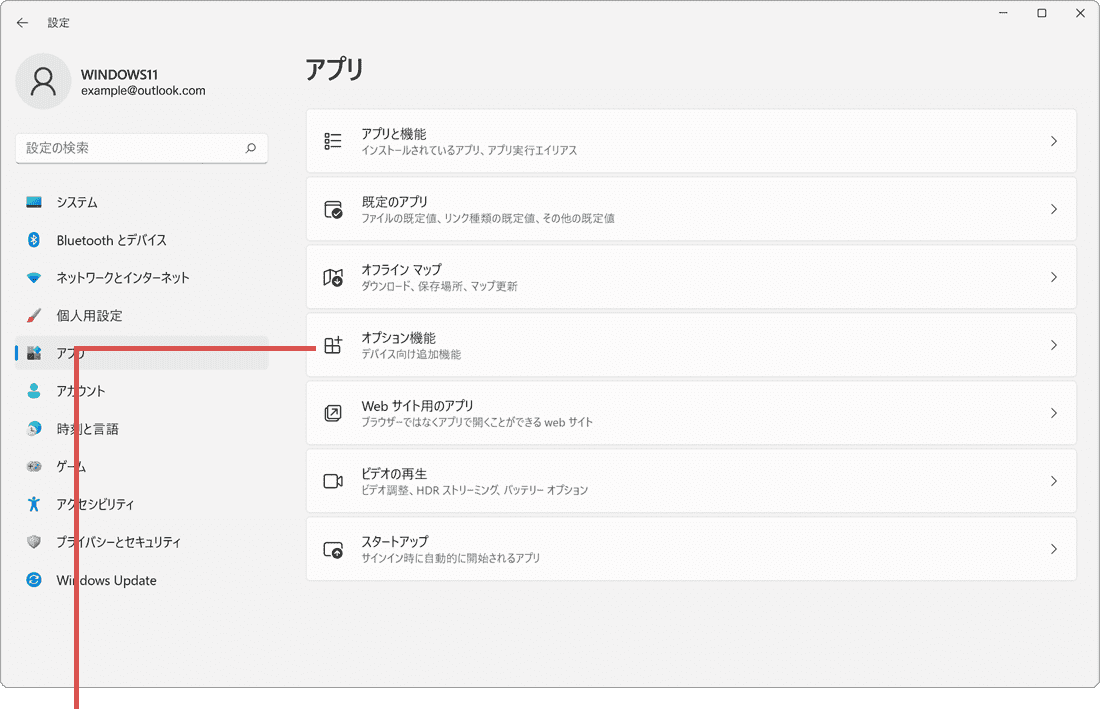This screenshot has height=709, width=1100.
Task: Click the search magnifier icon
Action: 252,148
